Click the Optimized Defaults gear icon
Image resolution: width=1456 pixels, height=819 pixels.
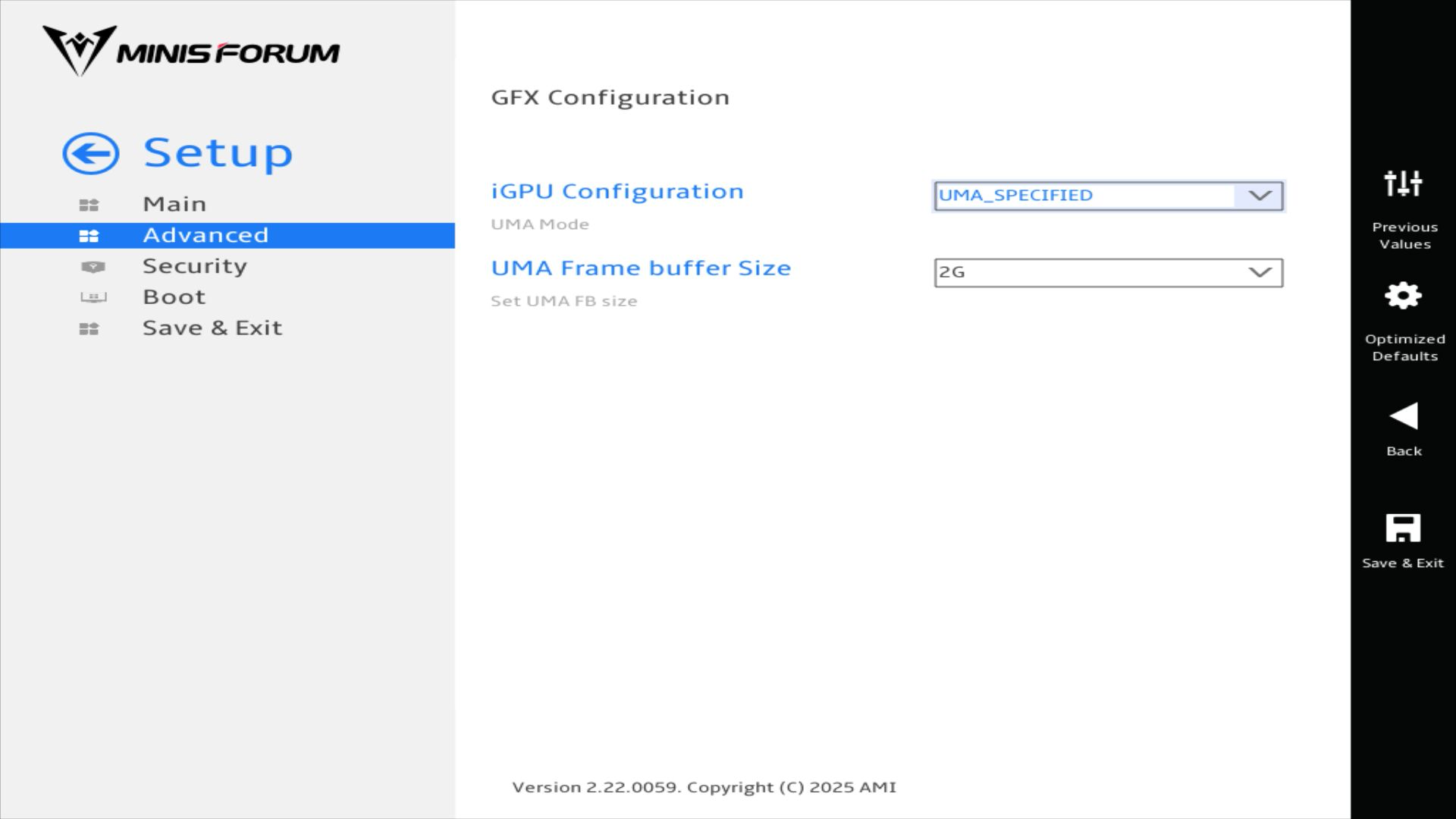[x=1403, y=296]
